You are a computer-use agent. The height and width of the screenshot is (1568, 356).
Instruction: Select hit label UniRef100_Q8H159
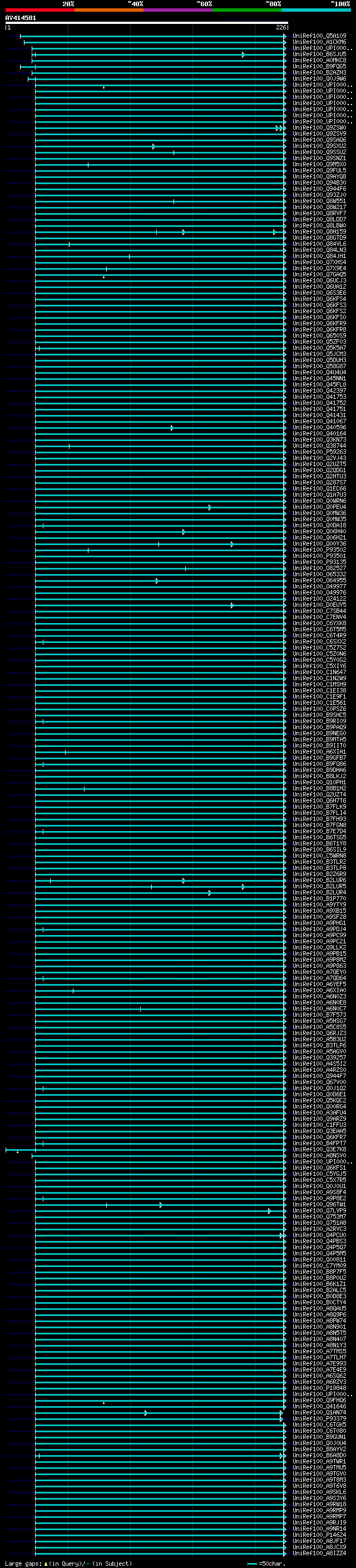click(x=319, y=232)
